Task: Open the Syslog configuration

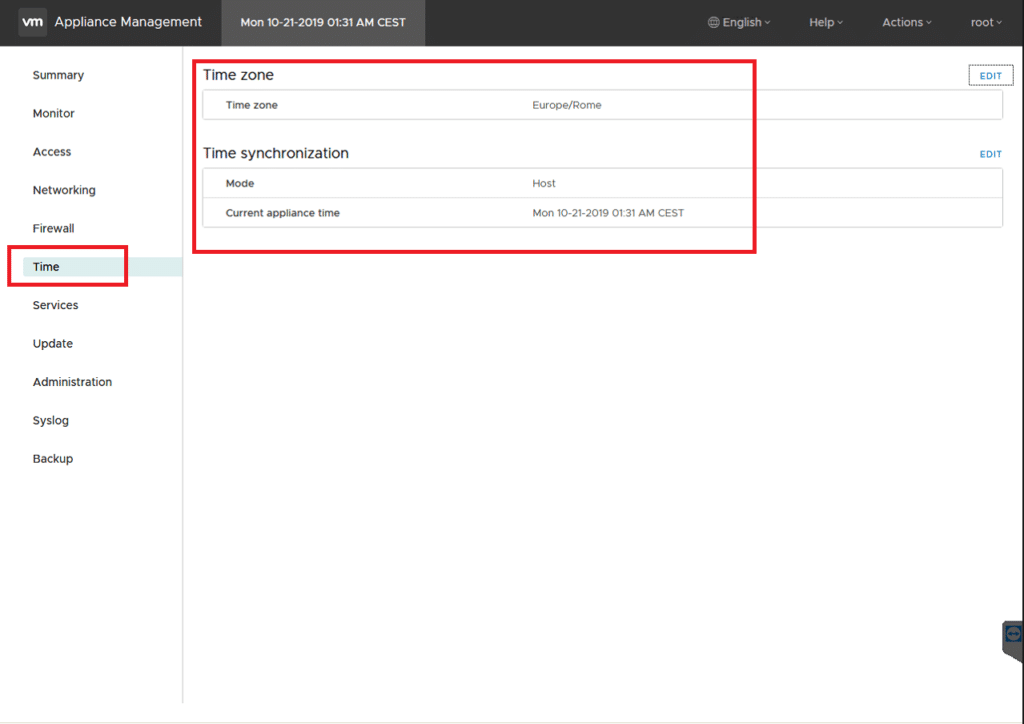Action: click(x=51, y=421)
